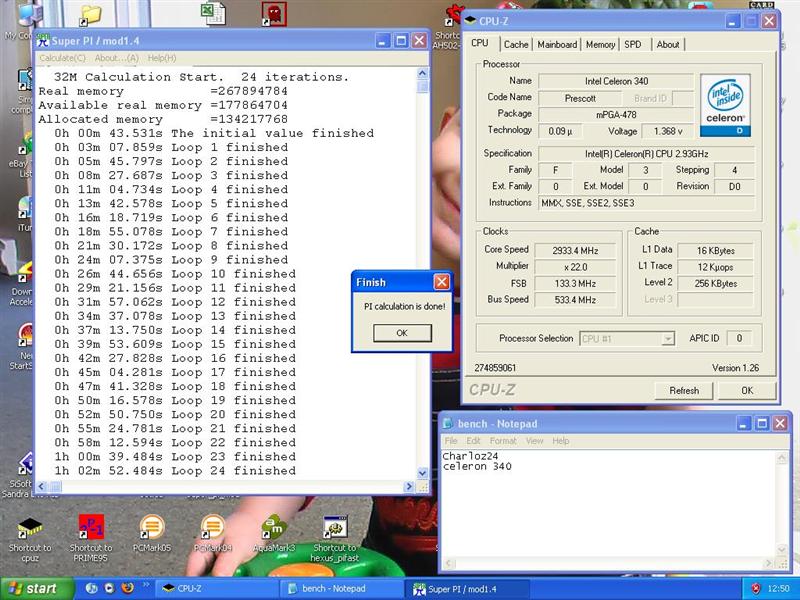The width and height of the screenshot is (800, 600).
Task: Open the Help(H) menu in Super PI
Action: tap(162, 58)
